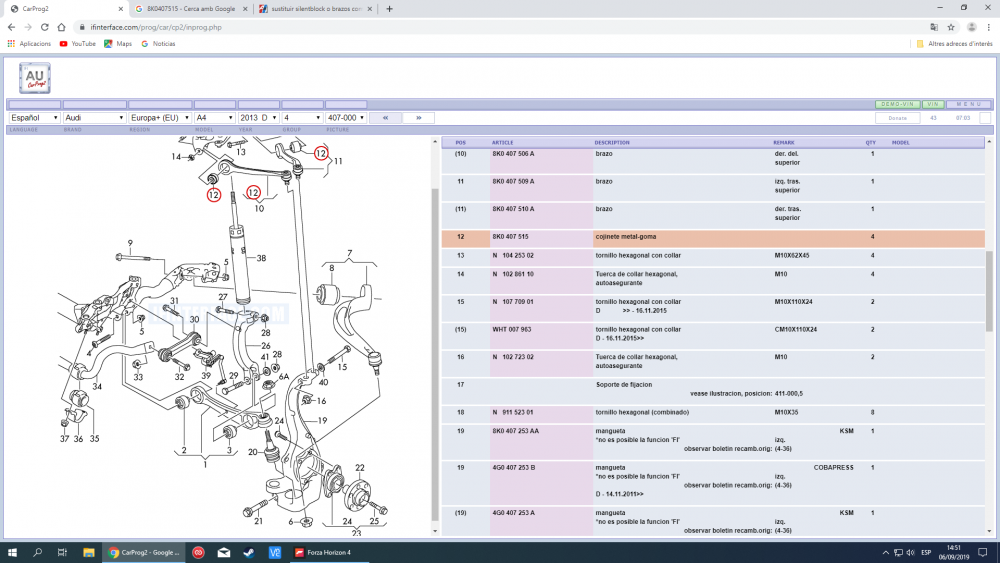Reload the current page

pos(45,27)
